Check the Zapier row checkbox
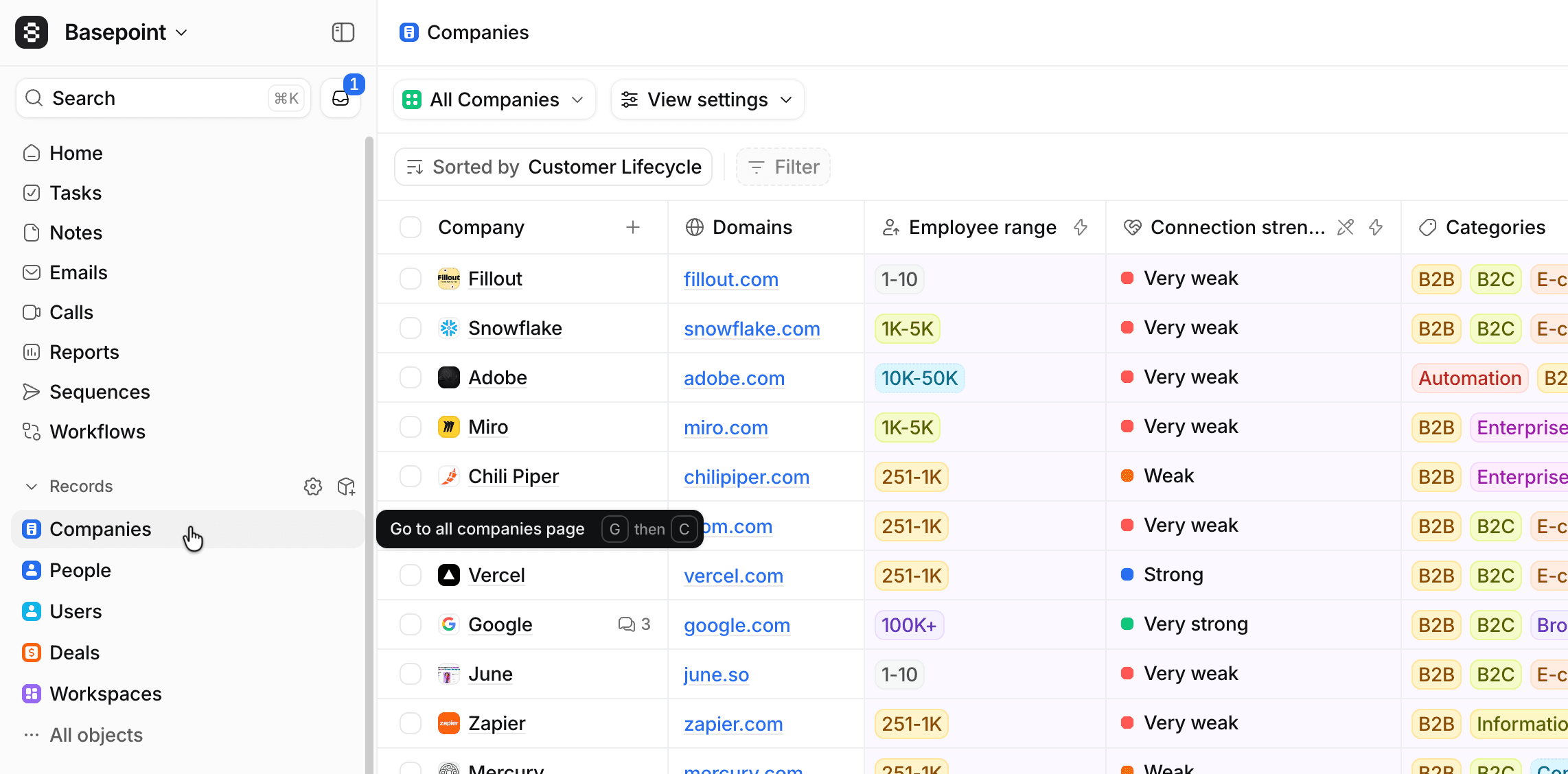 click(411, 723)
